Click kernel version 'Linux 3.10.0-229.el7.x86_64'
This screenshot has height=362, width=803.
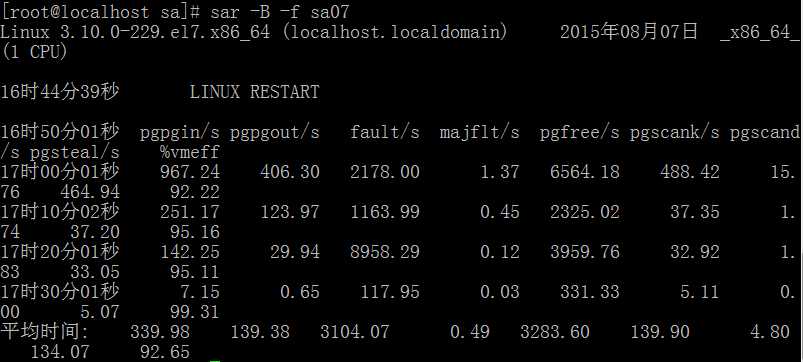point(135,32)
